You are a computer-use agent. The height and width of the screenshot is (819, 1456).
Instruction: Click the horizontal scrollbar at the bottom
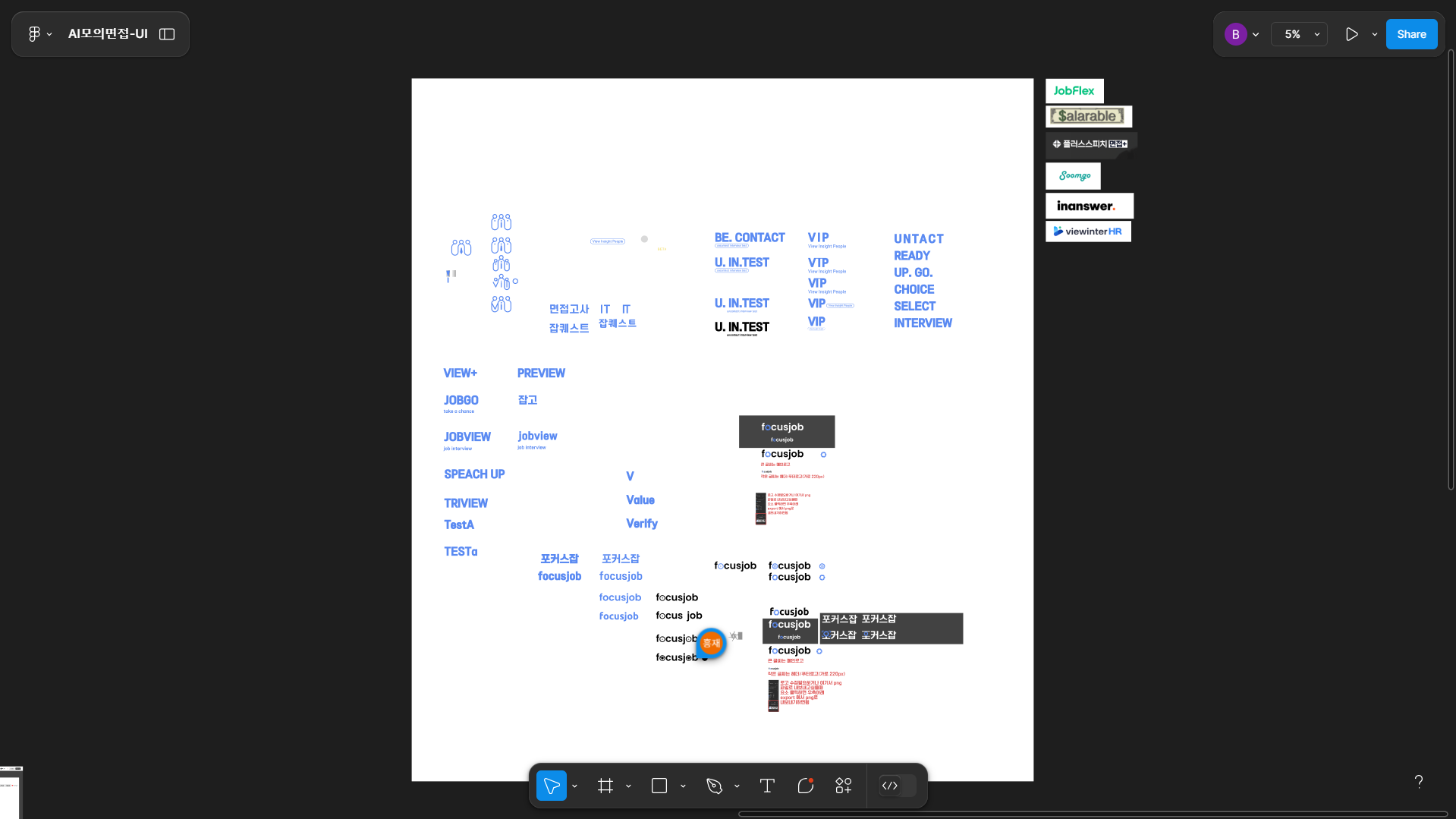[1093, 814]
